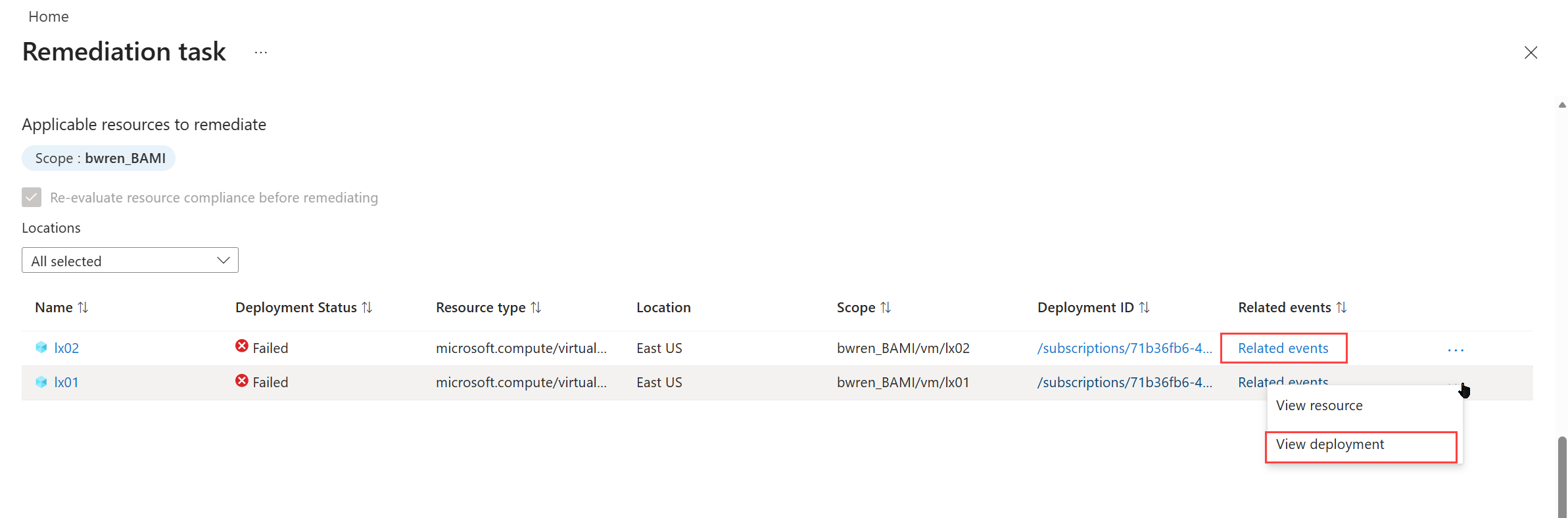Screen dimensions: 1568x518
Task: Click the vertical scrollbar thumb
Action: (x=1562, y=477)
